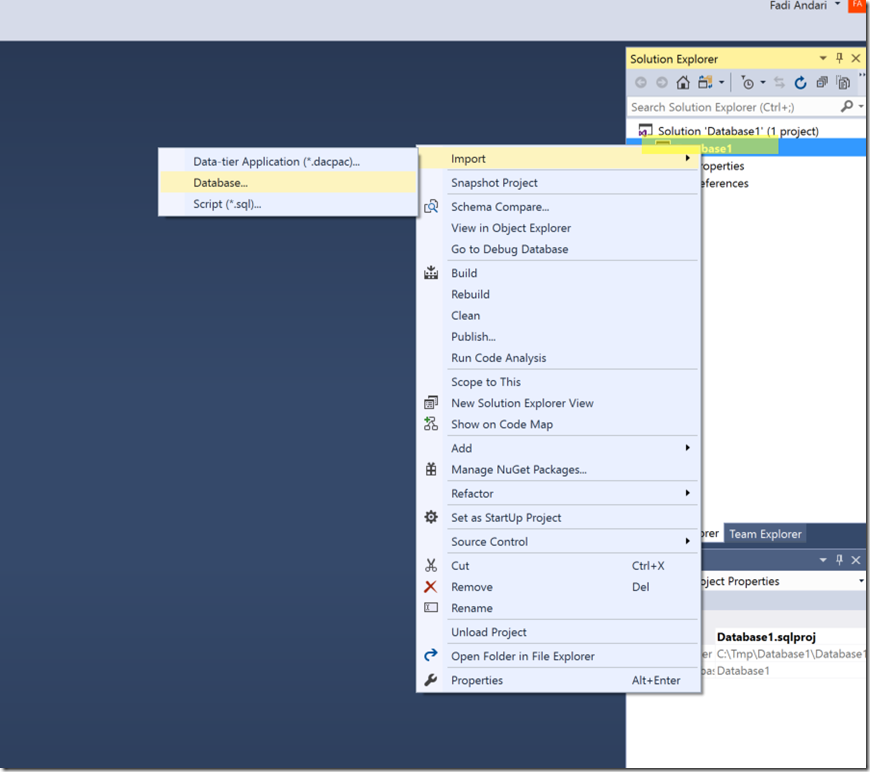Select Clean from context menu

pos(559,315)
